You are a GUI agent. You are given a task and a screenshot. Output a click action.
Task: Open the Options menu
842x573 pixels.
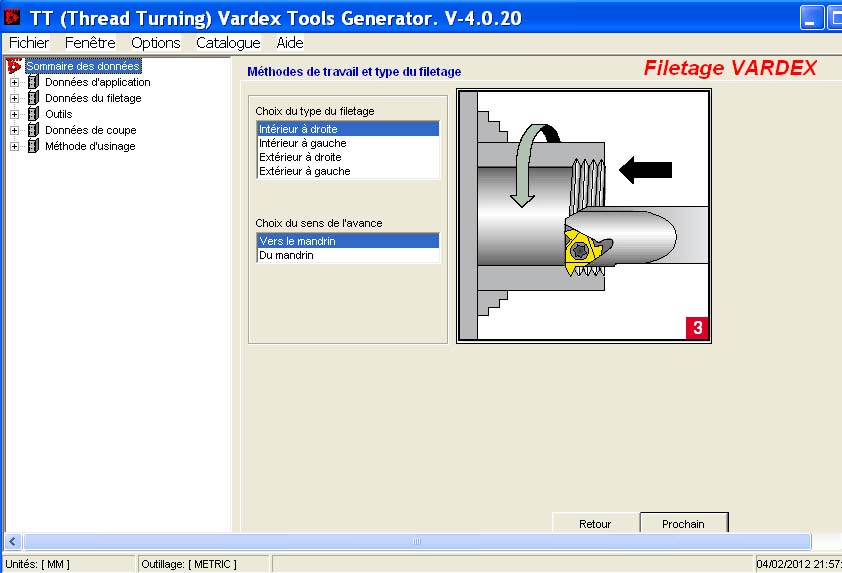pyautogui.click(x=156, y=43)
